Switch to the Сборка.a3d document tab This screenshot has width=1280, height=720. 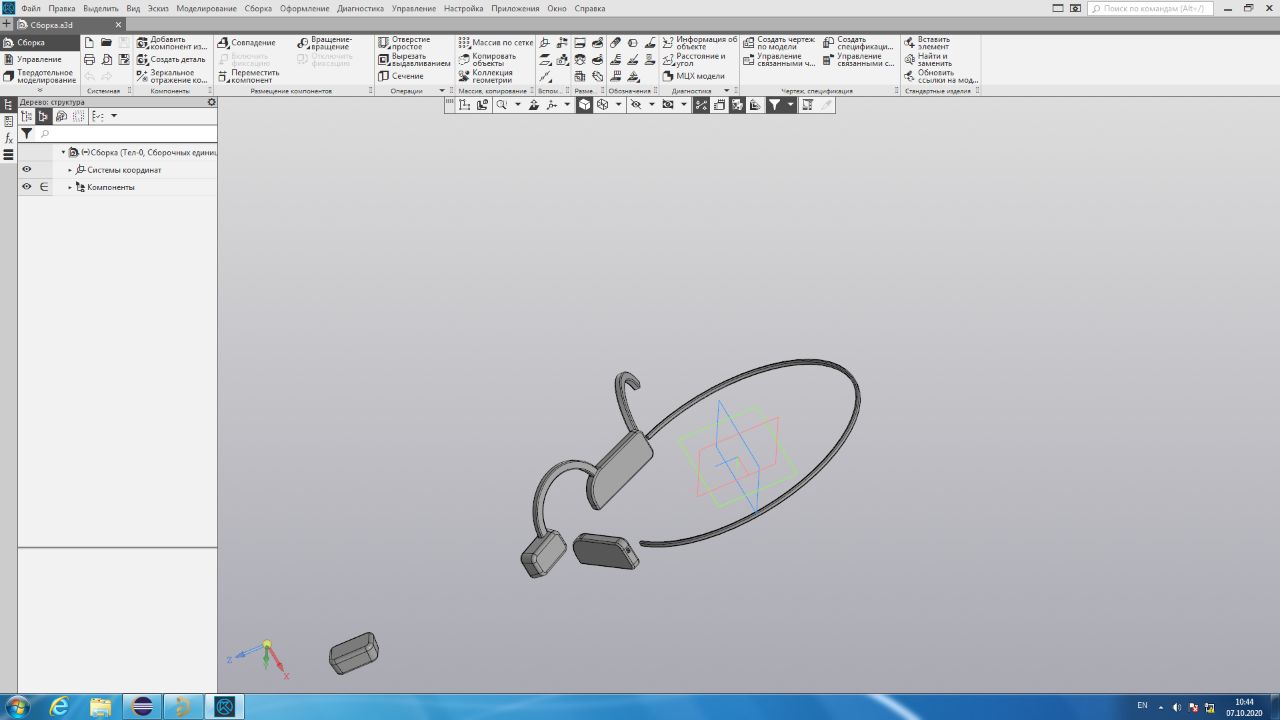pos(68,25)
